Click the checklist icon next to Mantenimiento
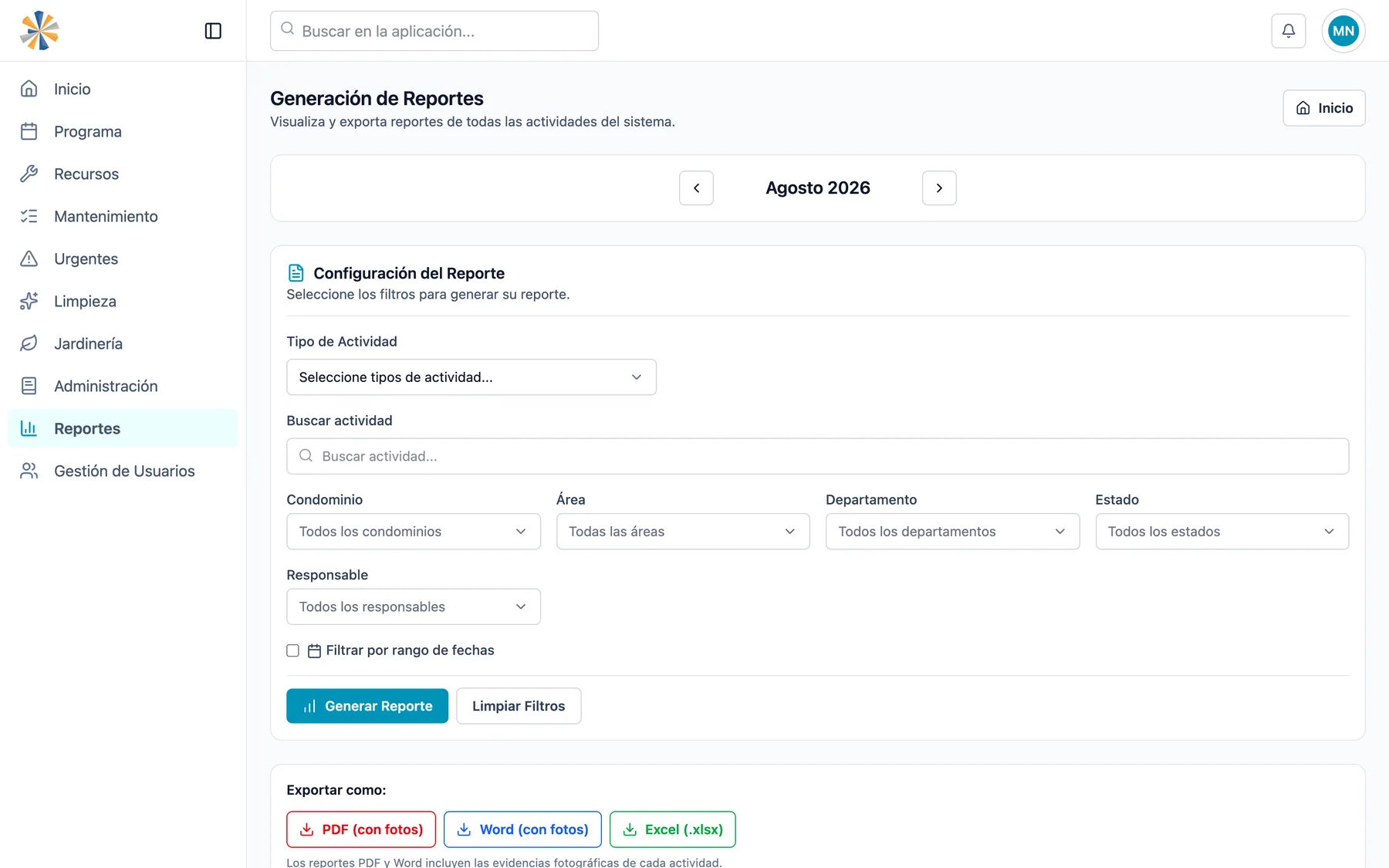 pos(29,216)
